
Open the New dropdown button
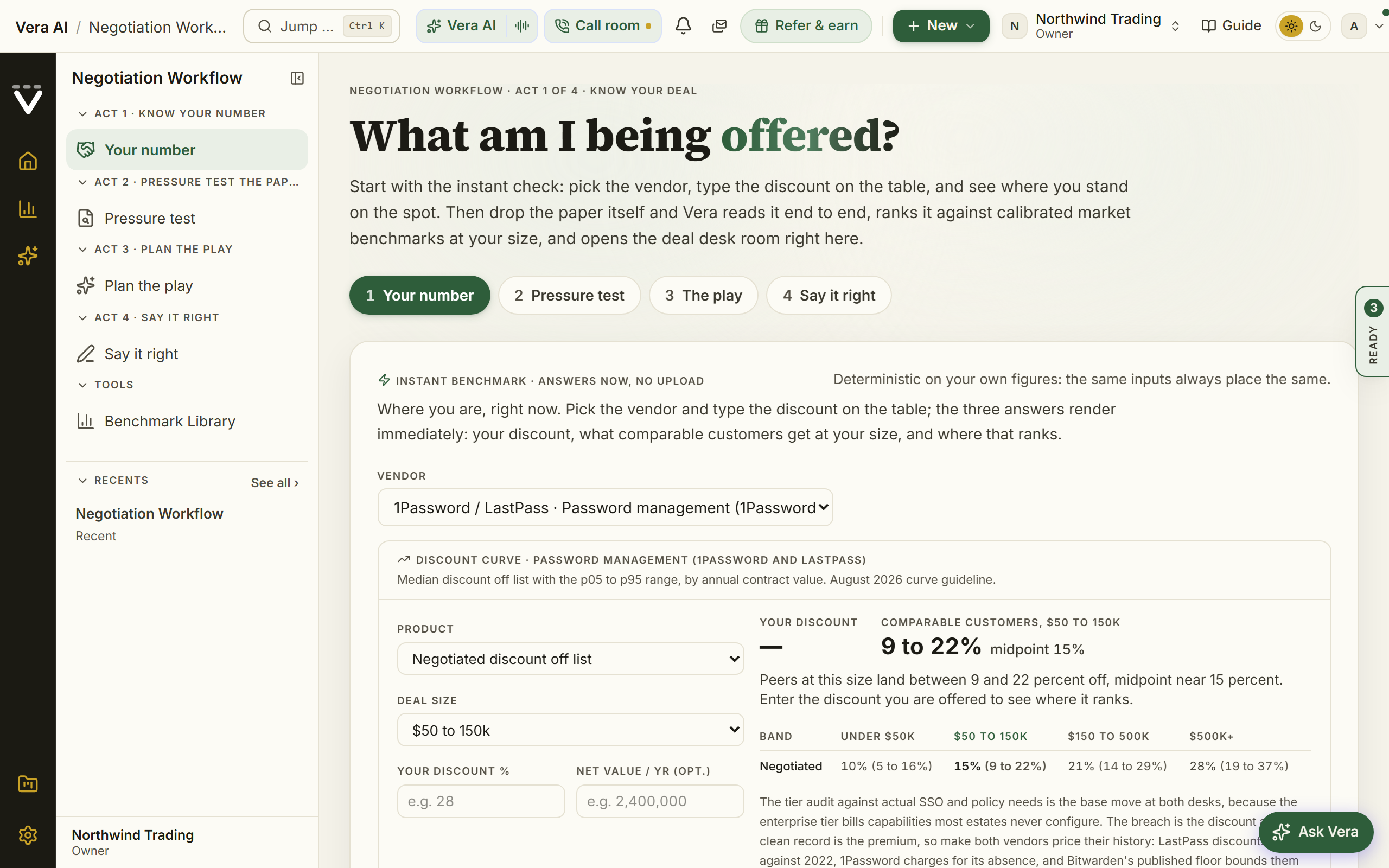click(x=941, y=26)
